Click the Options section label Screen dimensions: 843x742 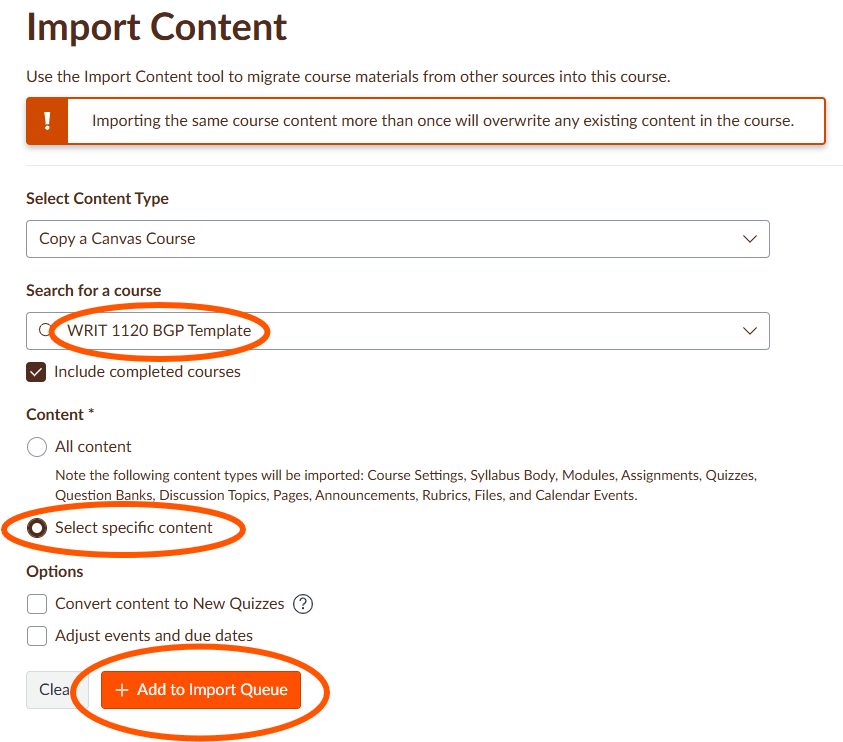point(55,571)
